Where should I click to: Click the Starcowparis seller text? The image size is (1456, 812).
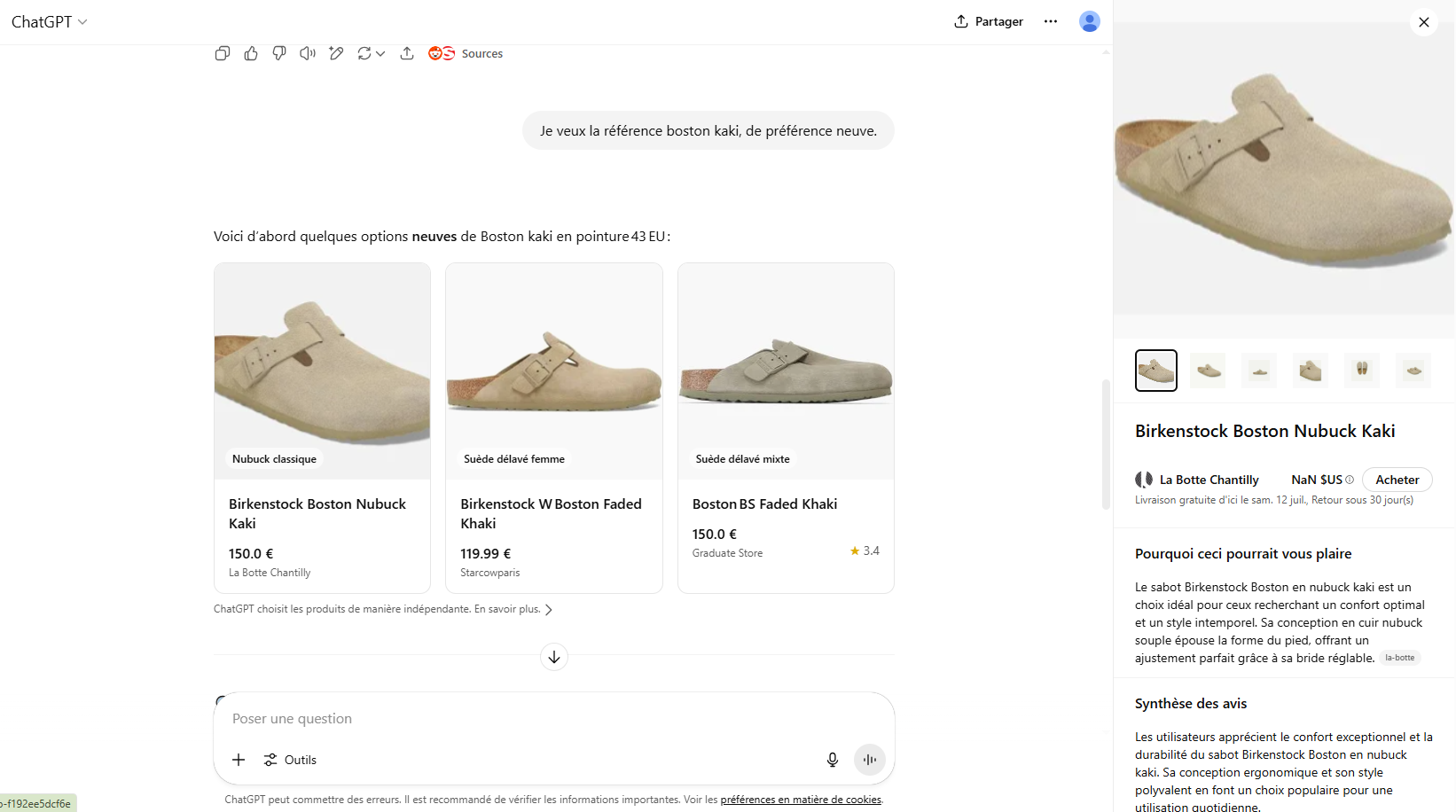pos(490,573)
